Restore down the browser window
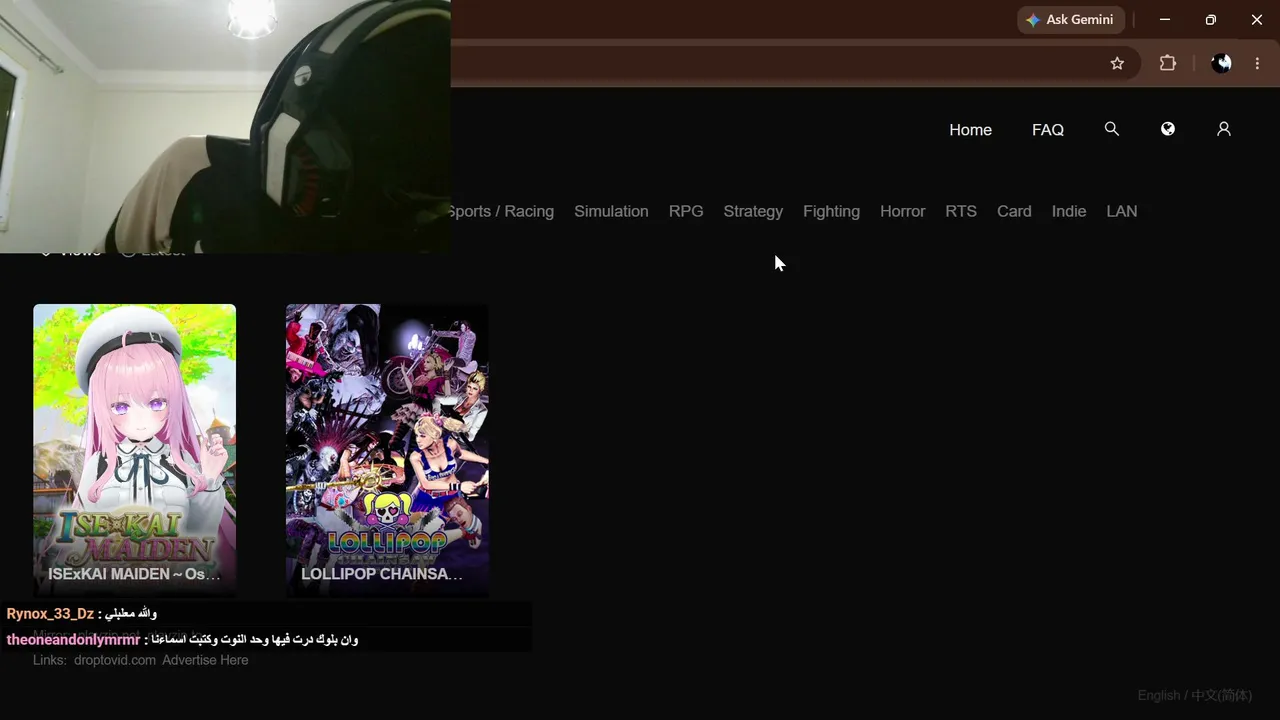The width and height of the screenshot is (1280, 720). (x=1211, y=20)
